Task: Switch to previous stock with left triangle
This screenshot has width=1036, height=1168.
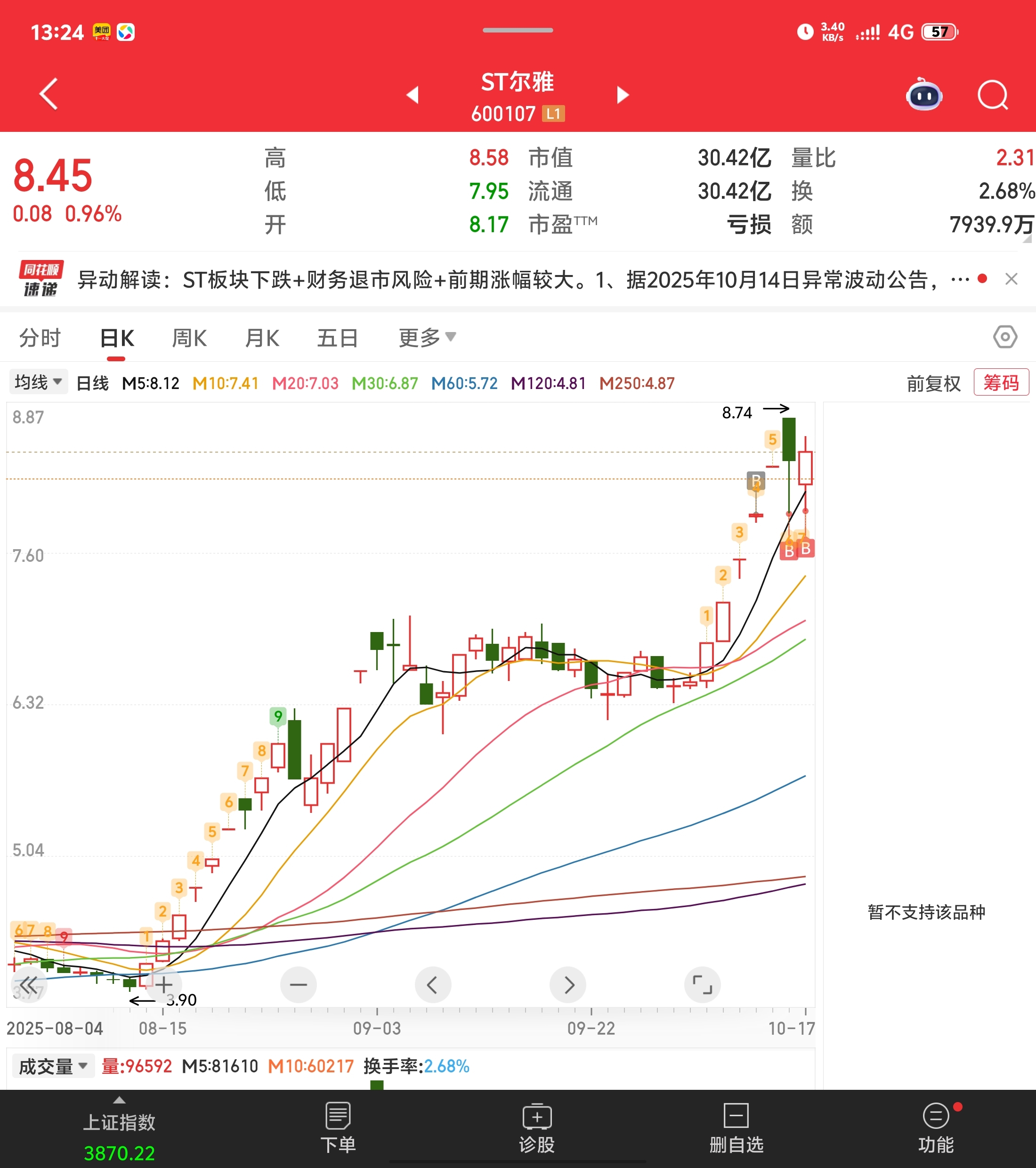Action: pyautogui.click(x=413, y=95)
